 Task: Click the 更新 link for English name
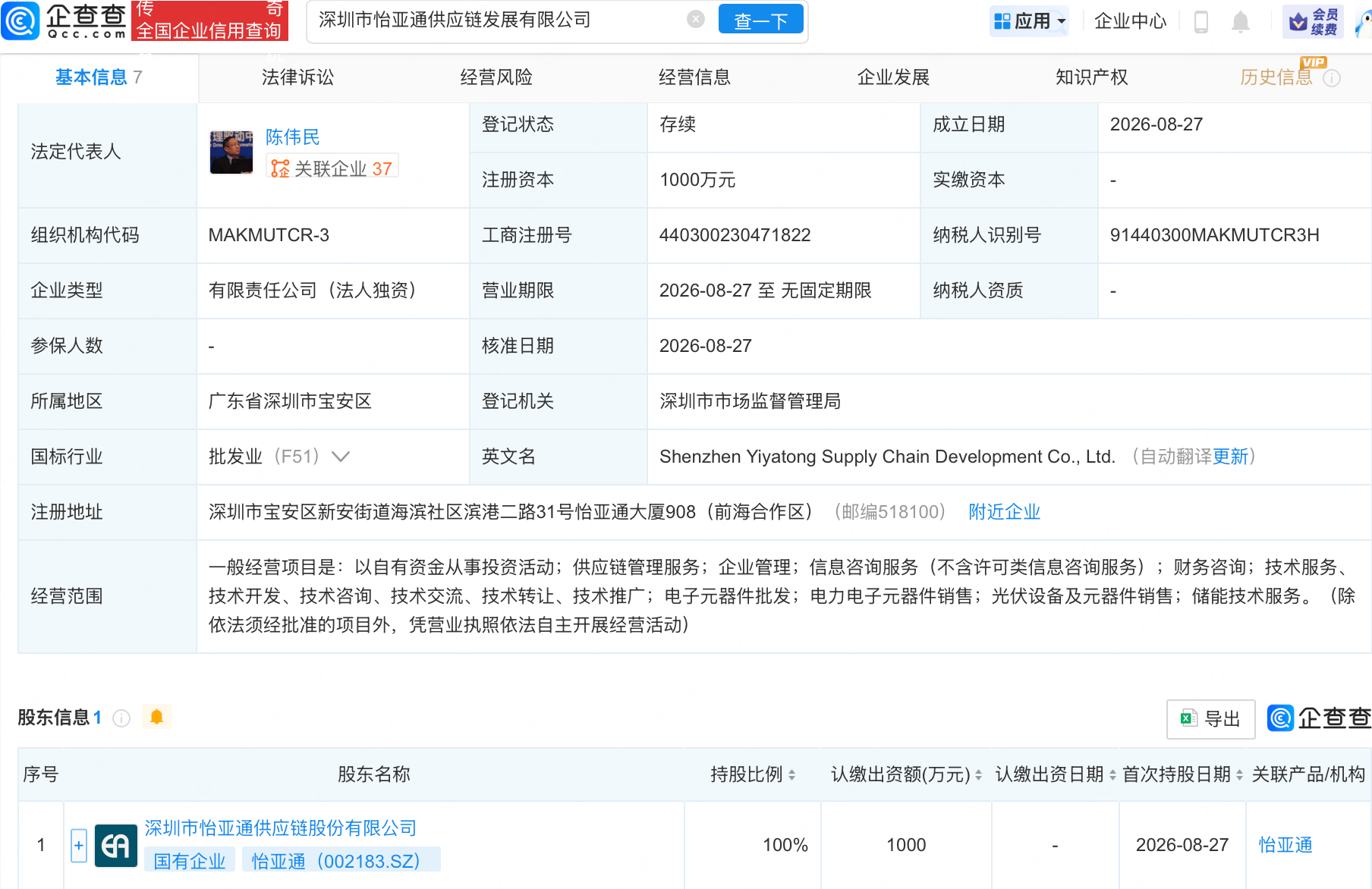tap(1230, 457)
